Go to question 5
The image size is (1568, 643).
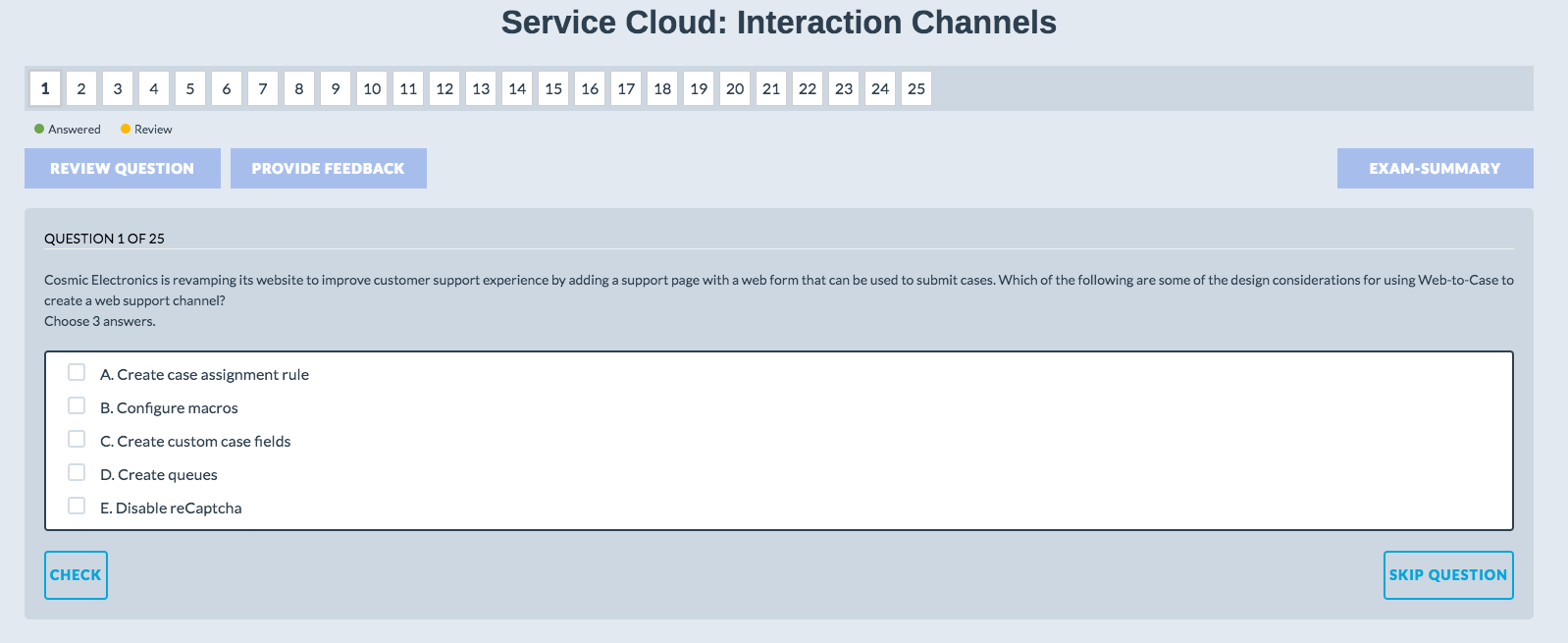[x=190, y=88]
